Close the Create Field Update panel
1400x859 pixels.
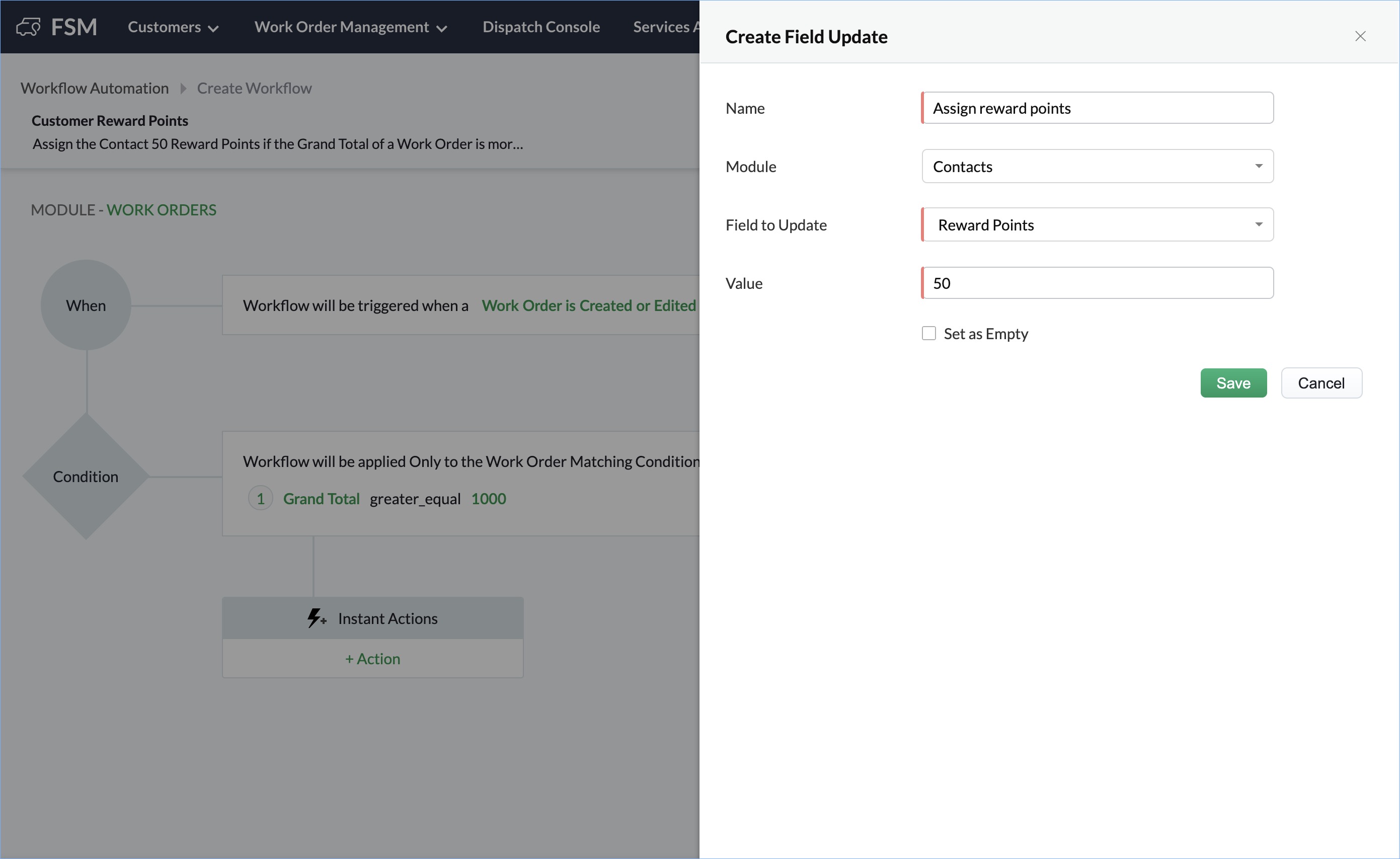tap(1360, 36)
